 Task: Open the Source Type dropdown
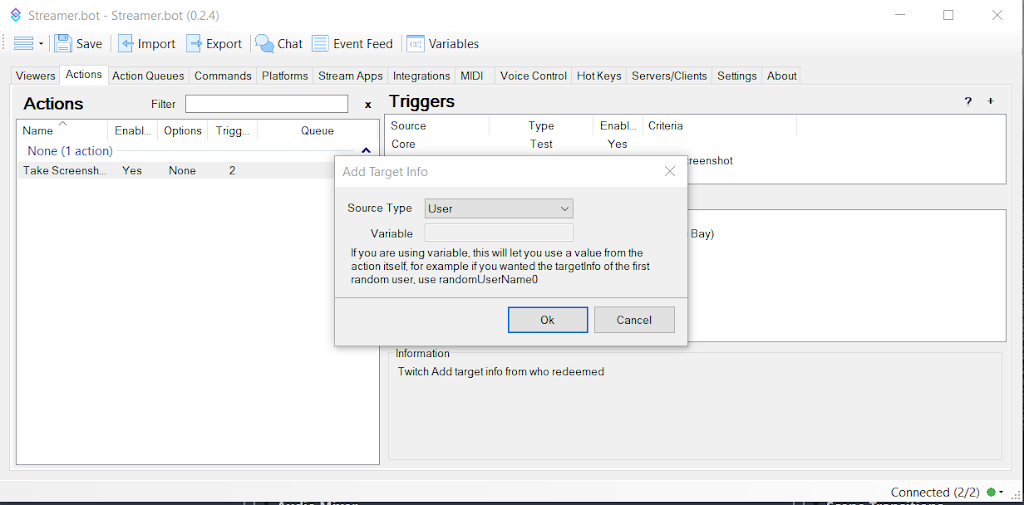(x=499, y=208)
